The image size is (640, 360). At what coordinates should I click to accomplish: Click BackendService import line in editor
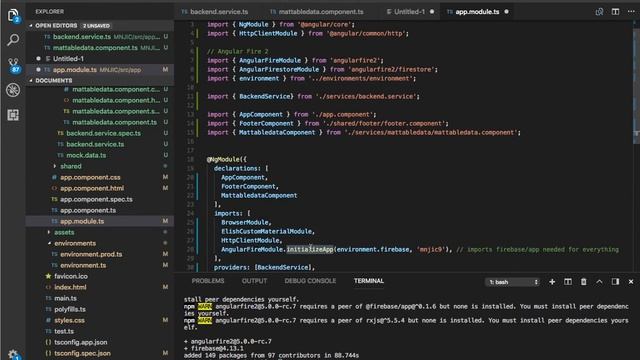pos(313,97)
